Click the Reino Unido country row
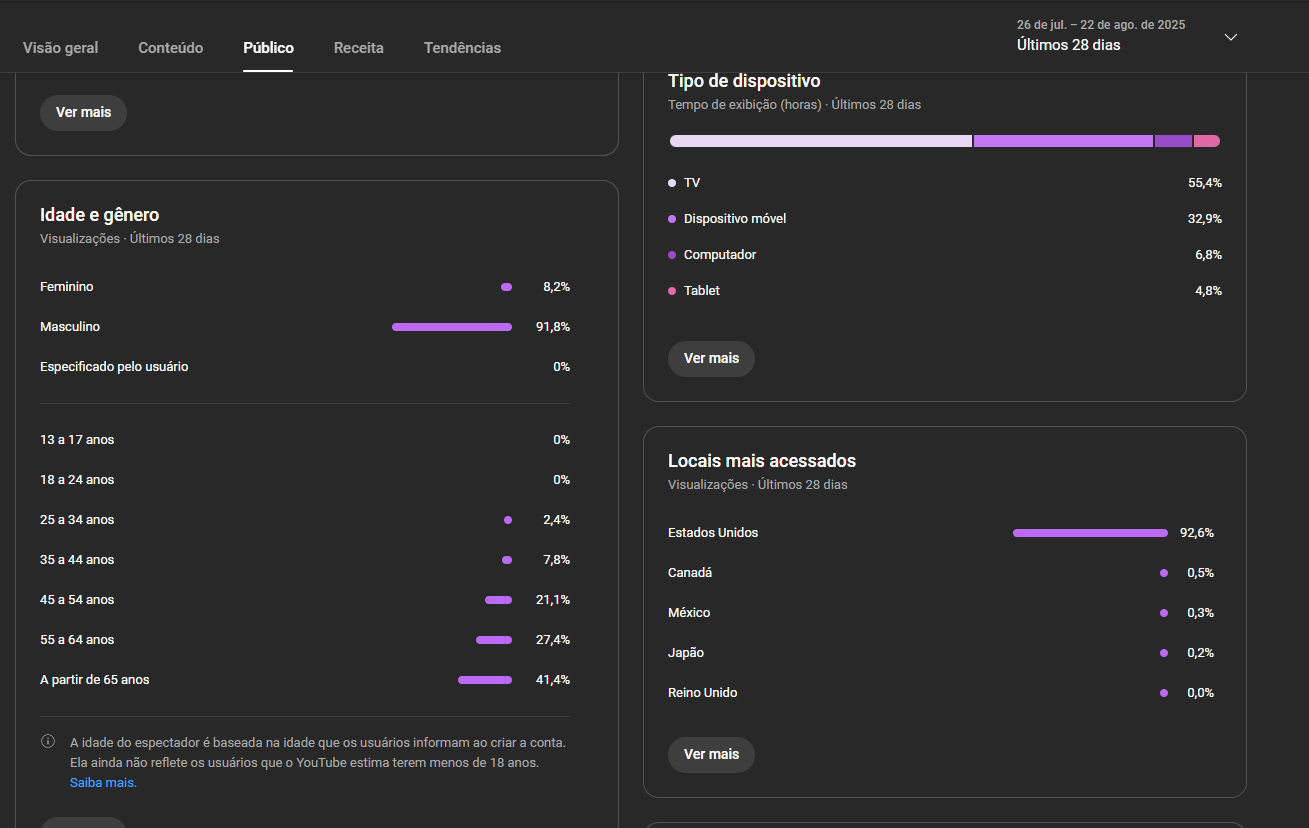This screenshot has height=828, width=1309. pyautogui.click(x=941, y=693)
